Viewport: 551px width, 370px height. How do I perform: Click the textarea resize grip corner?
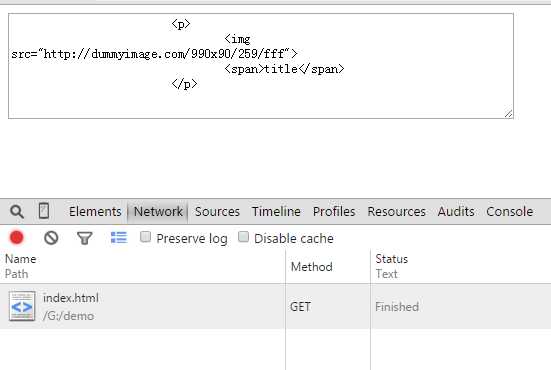tap(508, 113)
